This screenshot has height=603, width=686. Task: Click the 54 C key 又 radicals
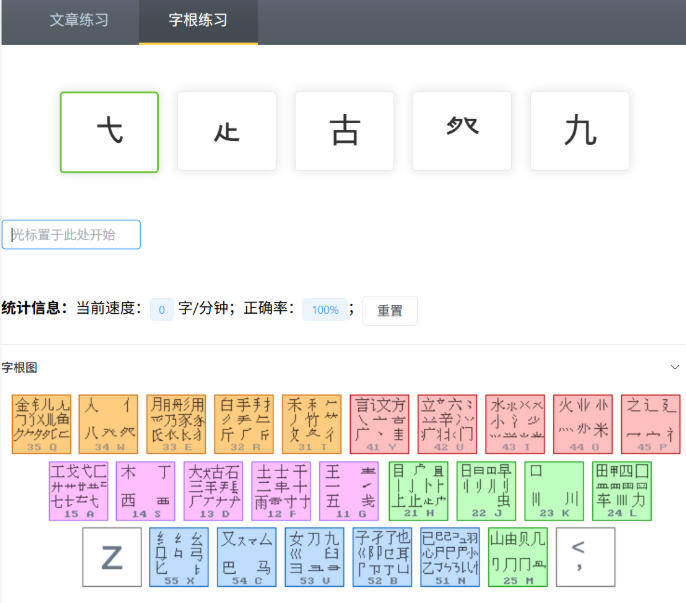pos(247,557)
